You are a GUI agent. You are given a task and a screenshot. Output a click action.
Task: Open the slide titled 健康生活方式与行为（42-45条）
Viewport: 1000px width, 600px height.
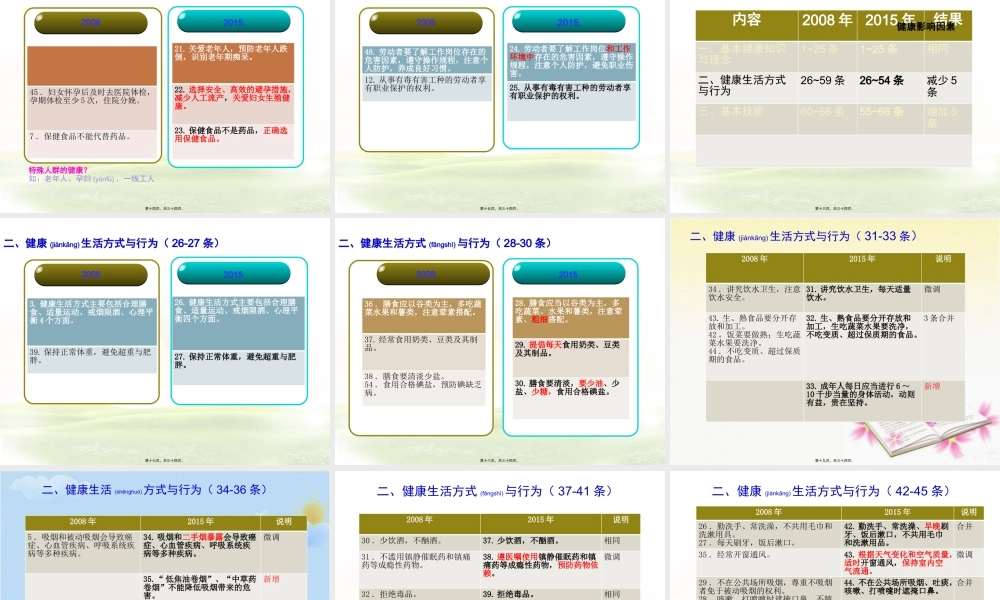833,540
